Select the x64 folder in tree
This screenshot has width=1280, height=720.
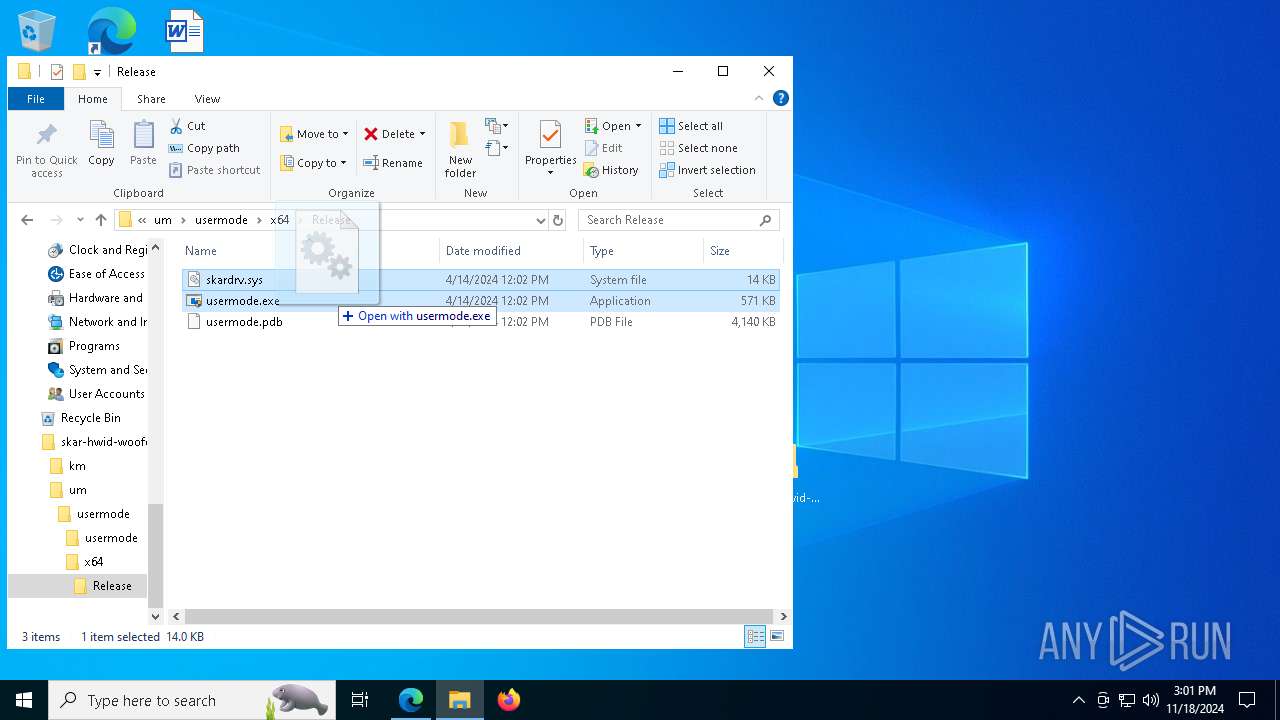85,562
